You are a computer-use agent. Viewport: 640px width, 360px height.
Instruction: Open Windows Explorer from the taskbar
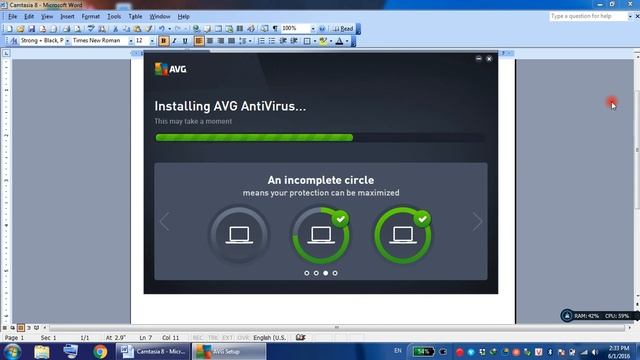[x=42, y=351]
